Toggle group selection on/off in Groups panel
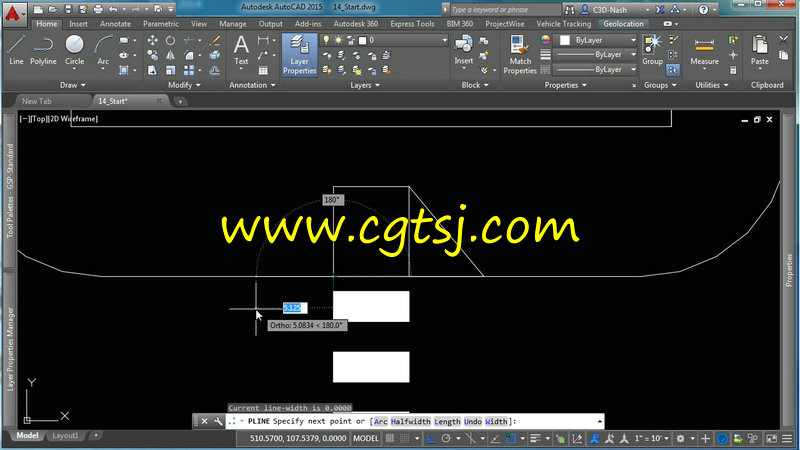The width and height of the screenshot is (800, 450). point(672,70)
